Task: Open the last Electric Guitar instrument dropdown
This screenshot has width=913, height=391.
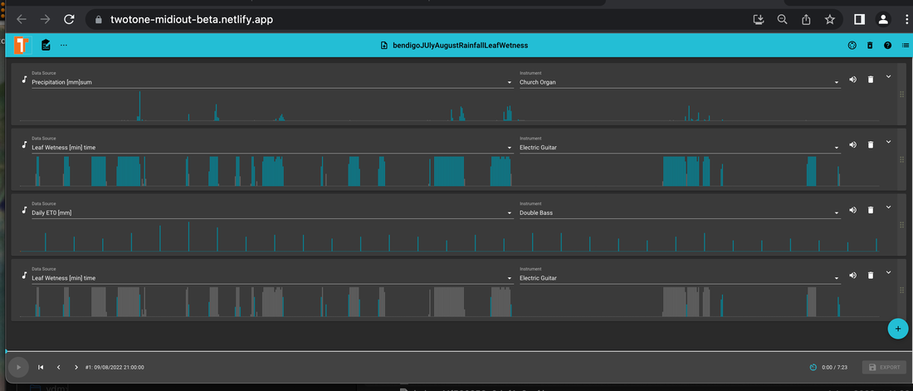Action: (680, 278)
